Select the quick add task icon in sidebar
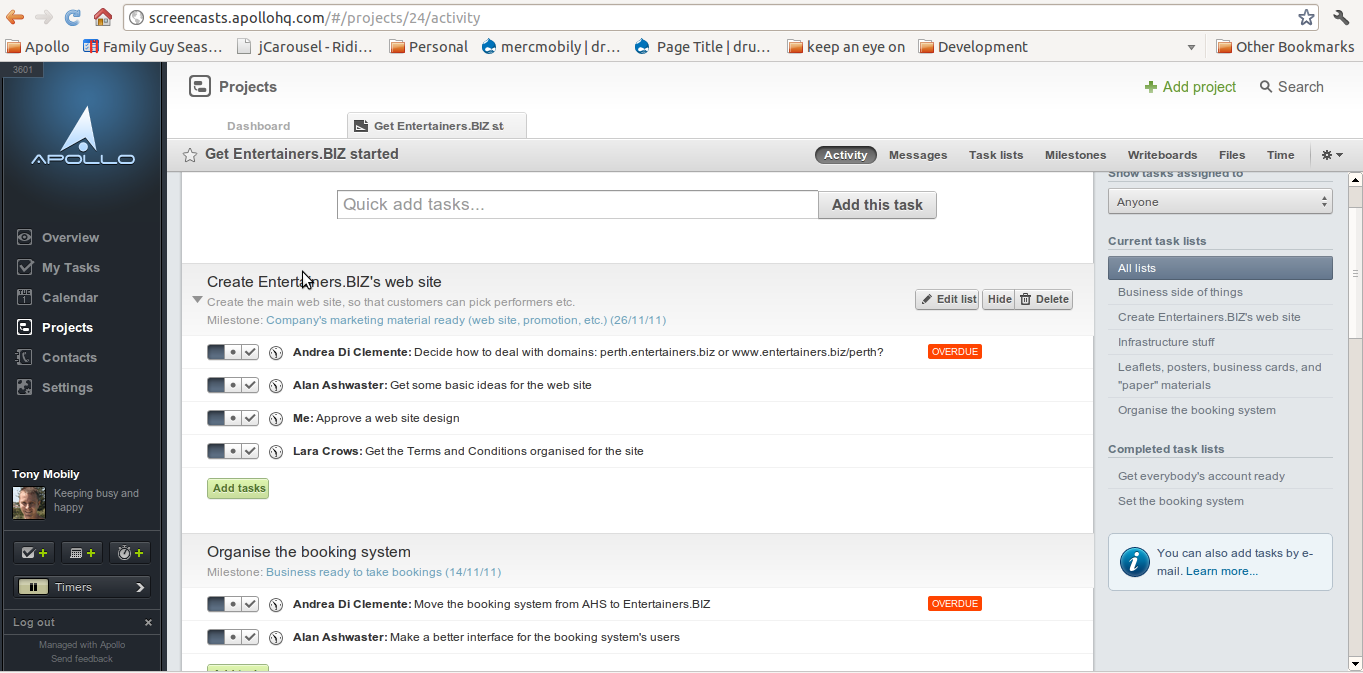This screenshot has width=1363, height=673. (x=33, y=551)
